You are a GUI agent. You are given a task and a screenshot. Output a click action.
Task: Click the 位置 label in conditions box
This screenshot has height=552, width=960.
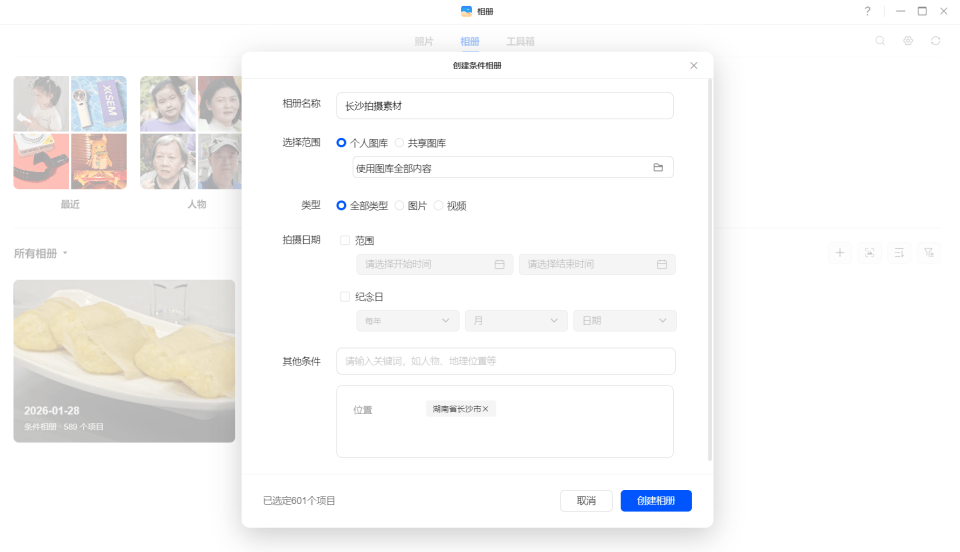tap(362, 410)
